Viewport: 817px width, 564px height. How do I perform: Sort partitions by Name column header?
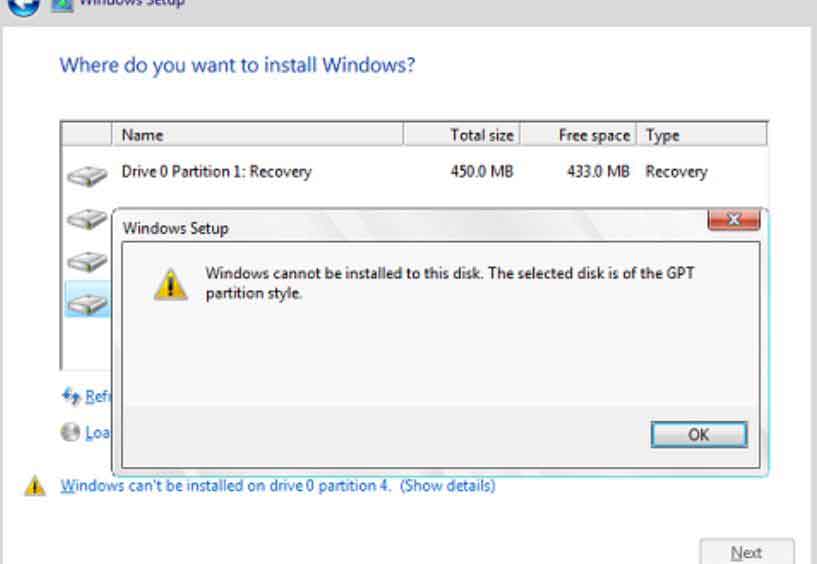click(257, 135)
